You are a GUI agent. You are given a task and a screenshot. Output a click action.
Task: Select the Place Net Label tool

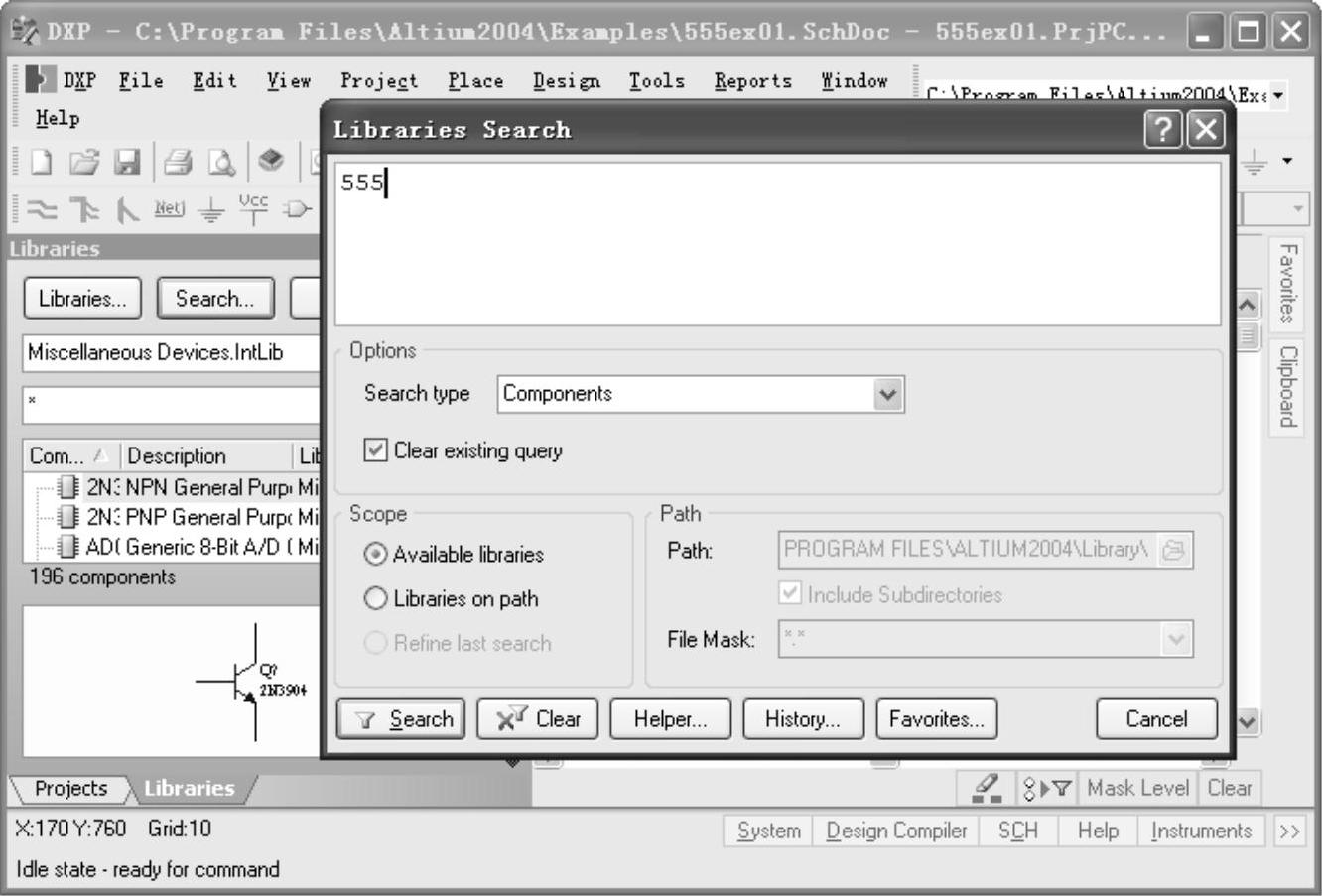pos(170,207)
